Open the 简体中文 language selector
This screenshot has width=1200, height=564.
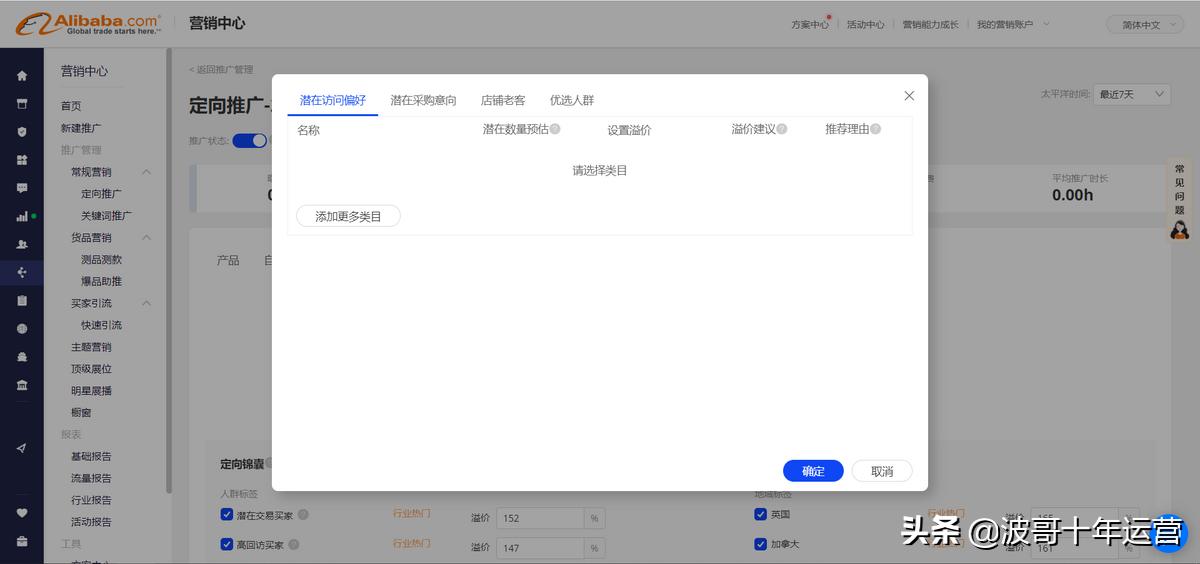[1144, 24]
